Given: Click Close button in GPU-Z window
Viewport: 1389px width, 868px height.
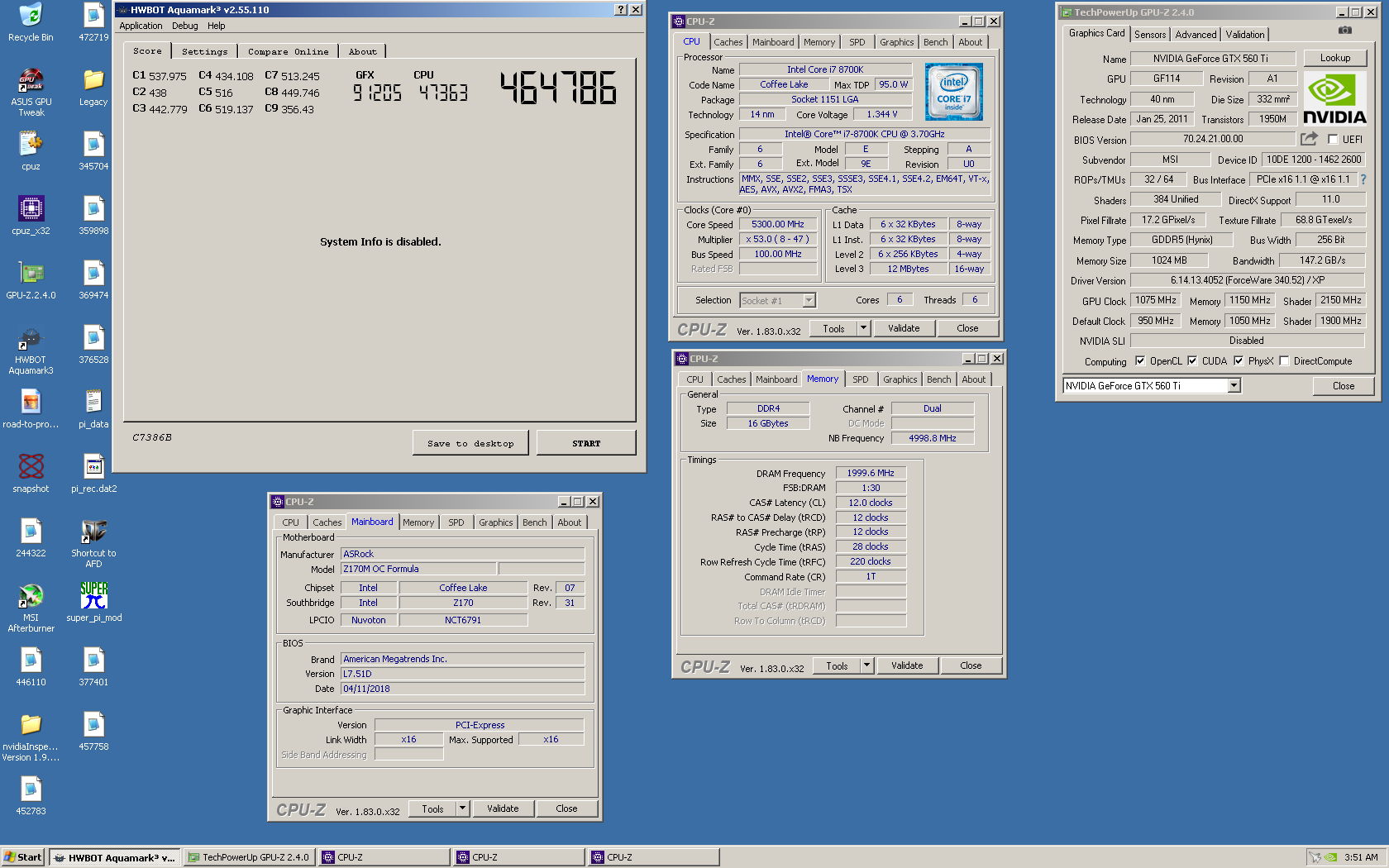Looking at the screenshot, I should [1344, 386].
